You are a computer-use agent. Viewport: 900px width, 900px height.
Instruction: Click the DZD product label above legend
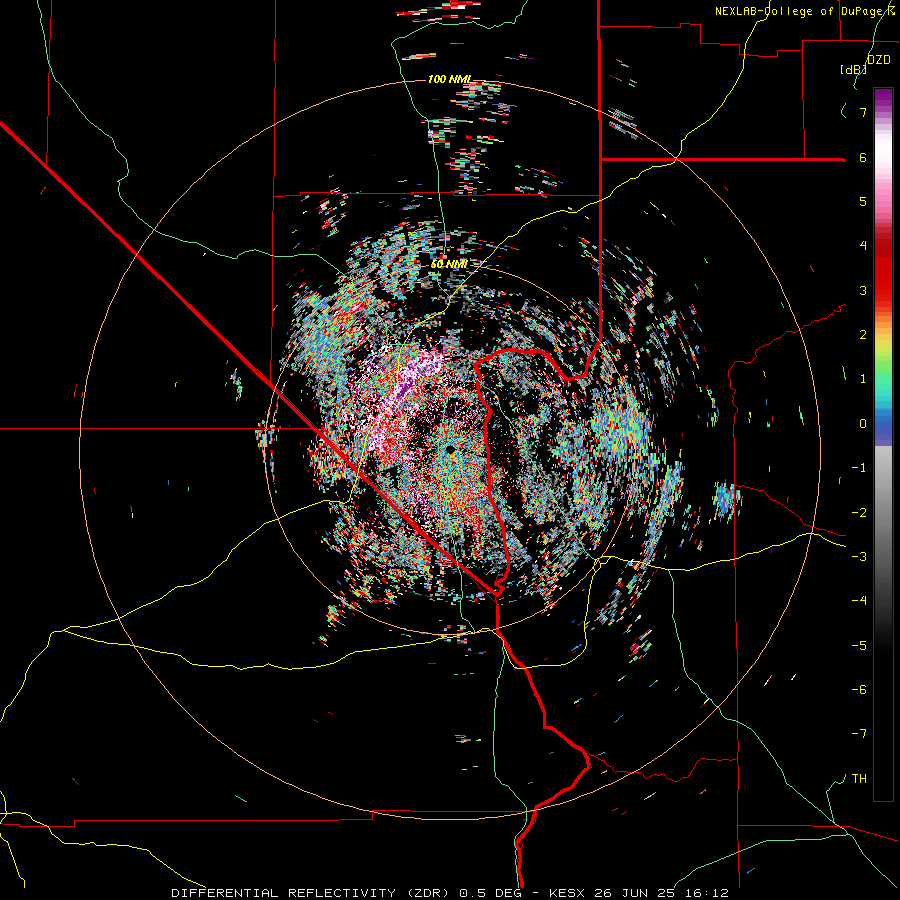click(x=879, y=60)
